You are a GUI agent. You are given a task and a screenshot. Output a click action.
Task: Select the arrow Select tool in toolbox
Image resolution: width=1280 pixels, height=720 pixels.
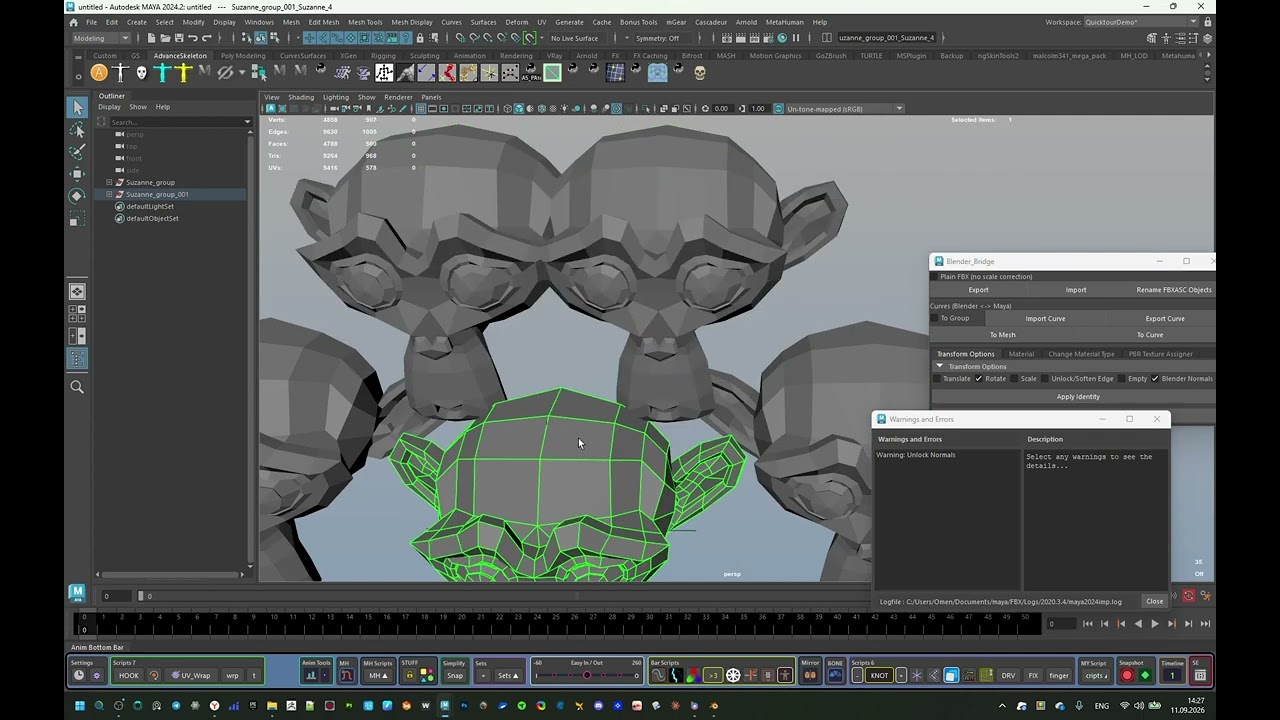(78, 108)
